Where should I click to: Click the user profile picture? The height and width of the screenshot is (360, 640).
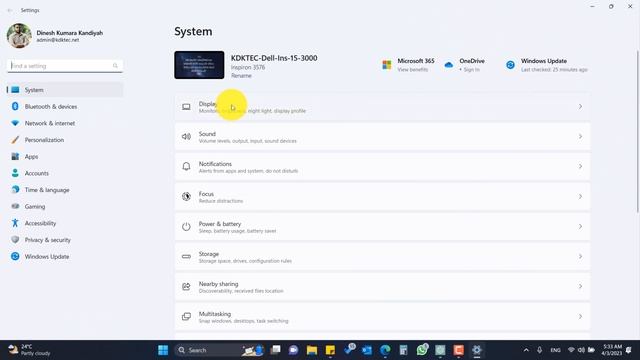click(x=19, y=36)
